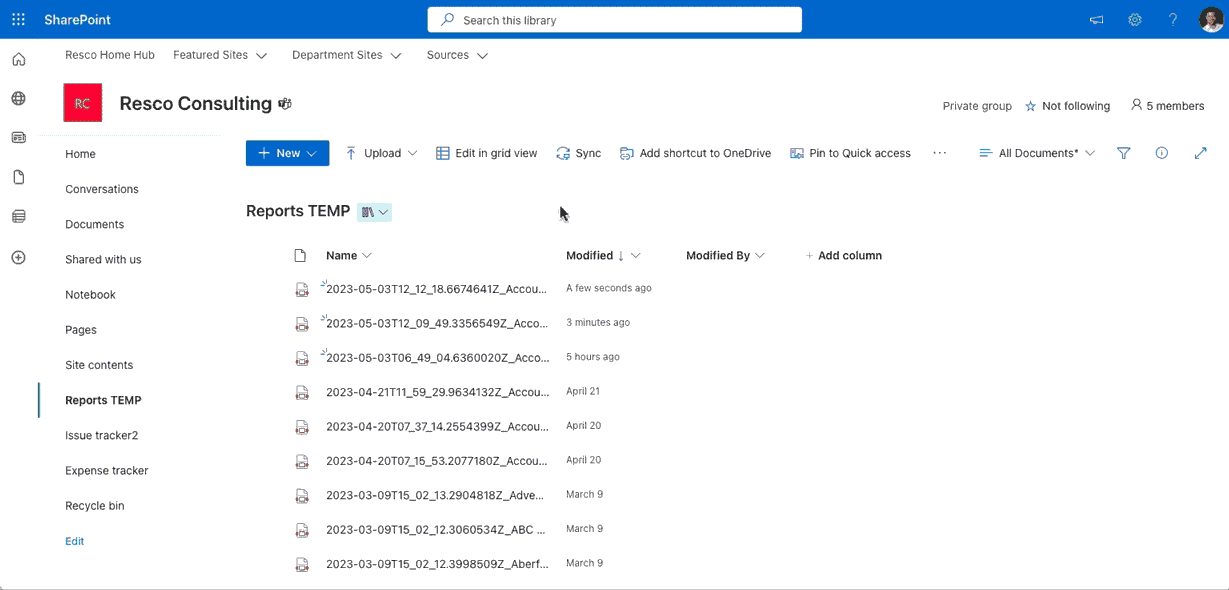Open Shared with us in navigation
The height and width of the screenshot is (590, 1229).
(103, 259)
